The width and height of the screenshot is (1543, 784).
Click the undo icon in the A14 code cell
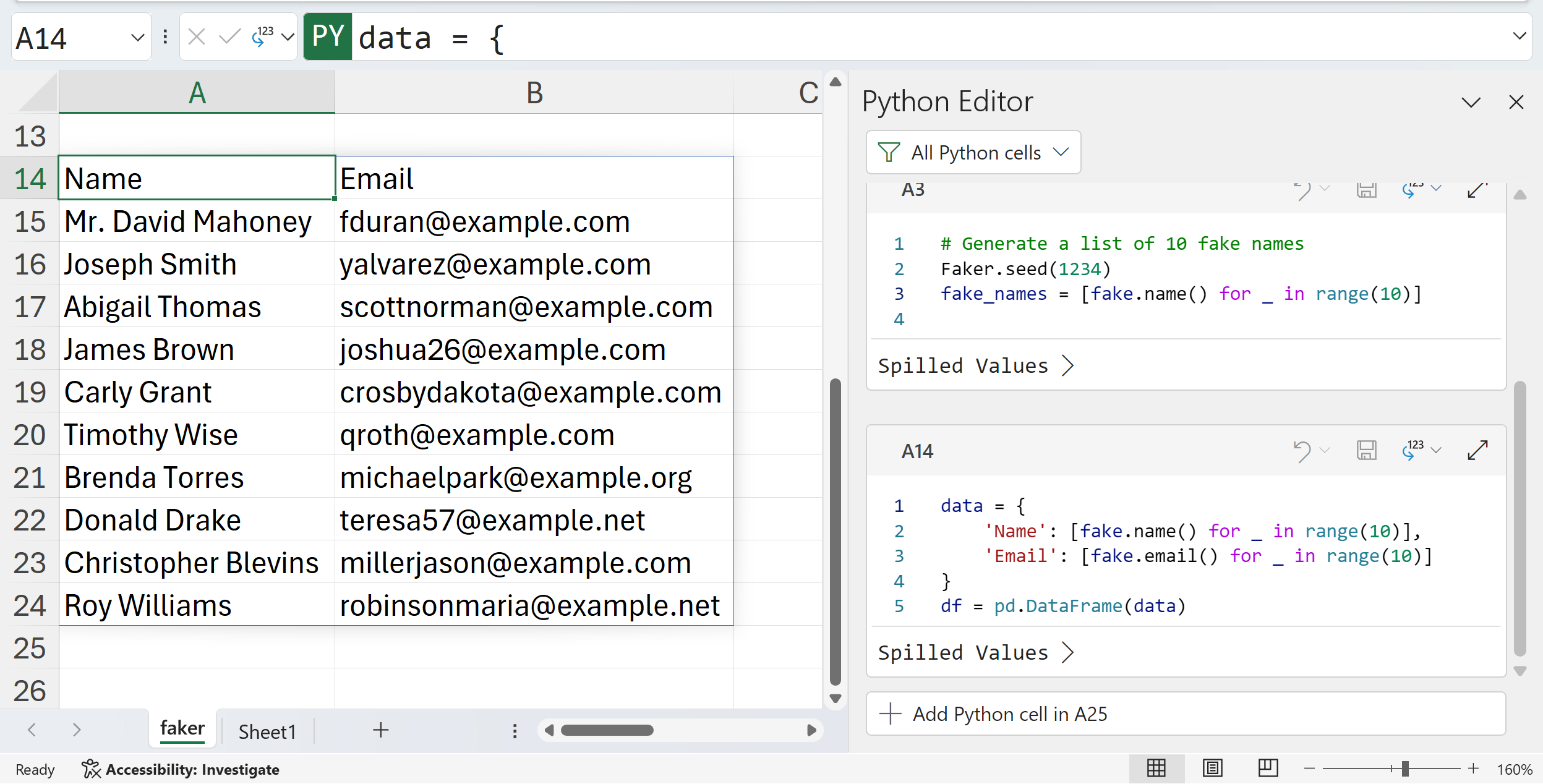[x=1302, y=450]
